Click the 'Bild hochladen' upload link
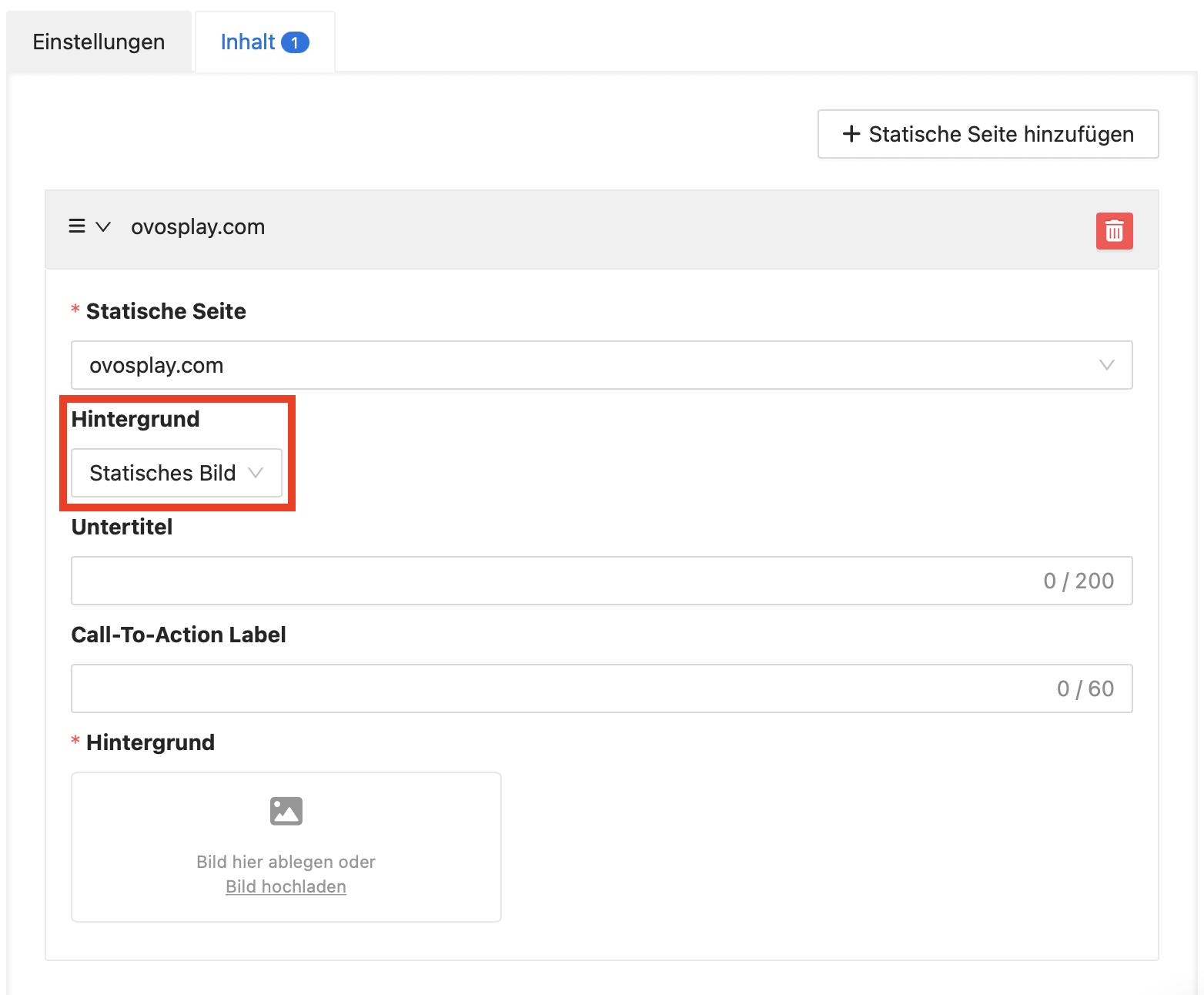1204x995 pixels. 286,886
